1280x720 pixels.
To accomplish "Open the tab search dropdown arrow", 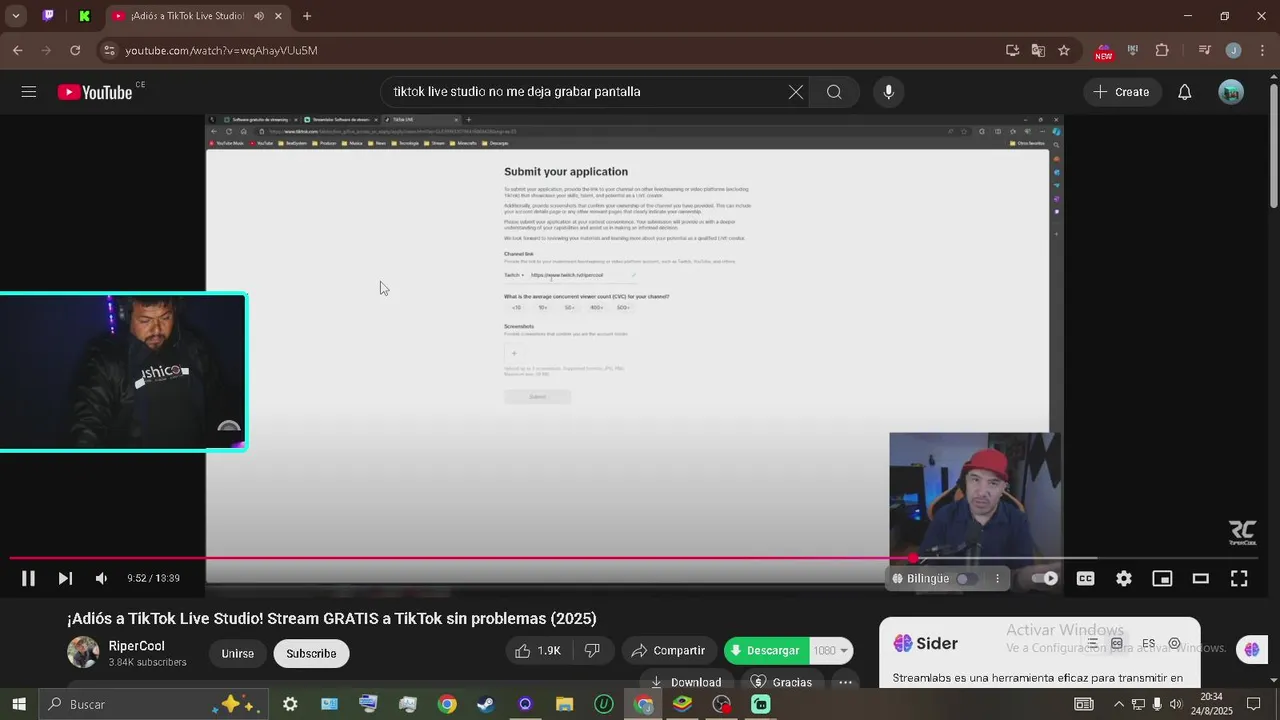I will point(16,16).
